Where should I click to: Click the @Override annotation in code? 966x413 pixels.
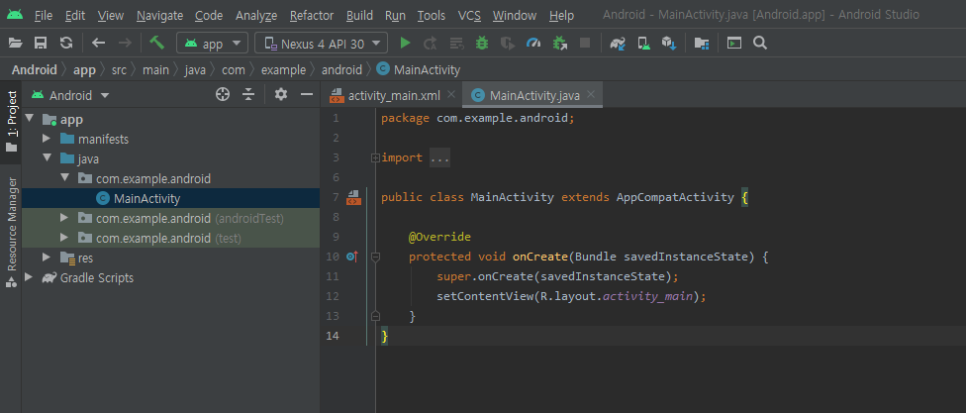pyautogui.click(x=439, y=237)
